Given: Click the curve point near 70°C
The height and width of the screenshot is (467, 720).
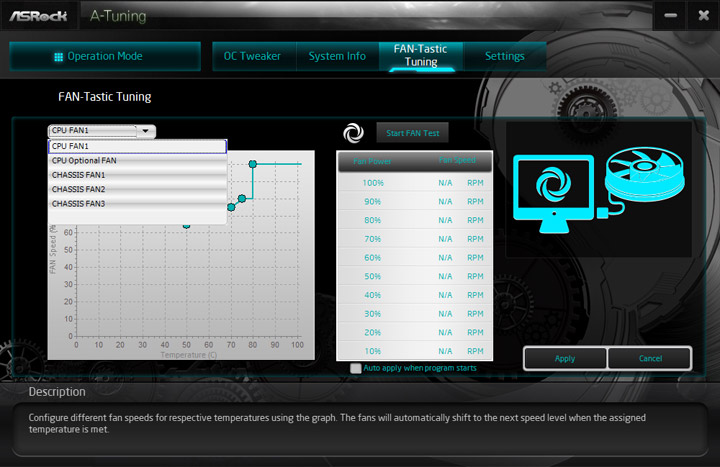Looking at the screenshot, I should [x=231, y=207].
